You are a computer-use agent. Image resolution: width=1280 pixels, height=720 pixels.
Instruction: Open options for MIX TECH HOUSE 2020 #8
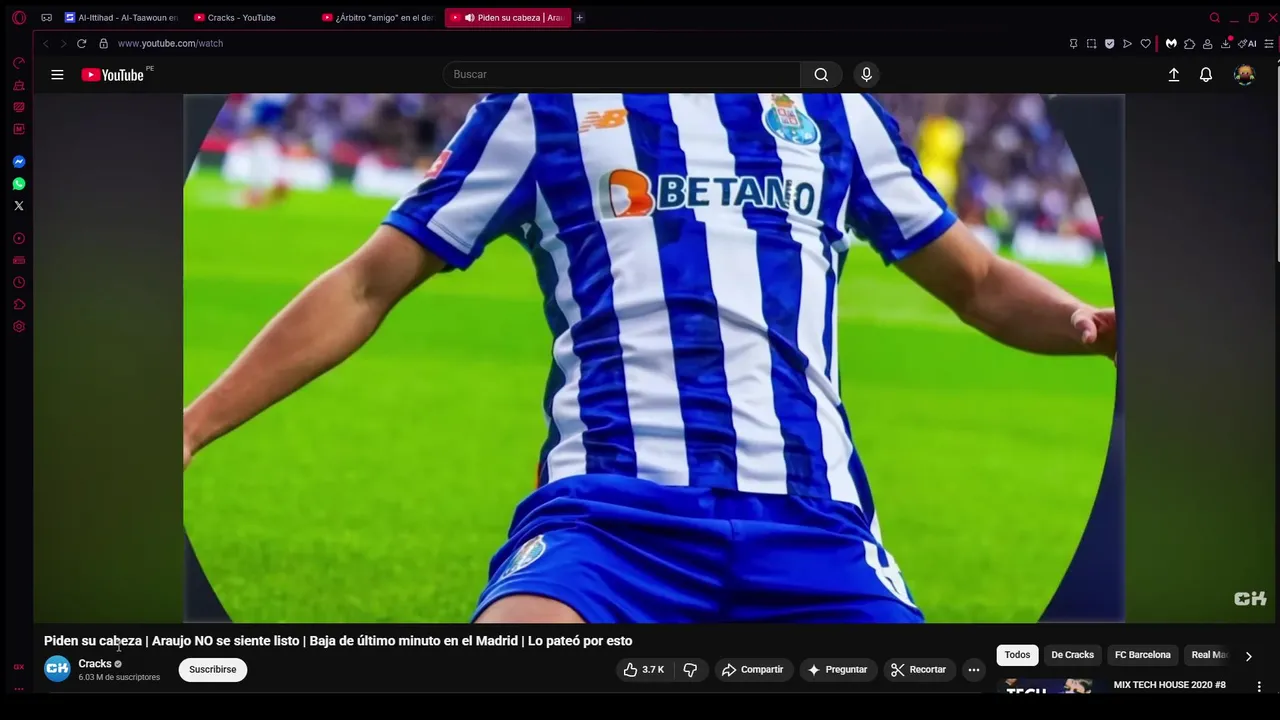pos(1259,687)
